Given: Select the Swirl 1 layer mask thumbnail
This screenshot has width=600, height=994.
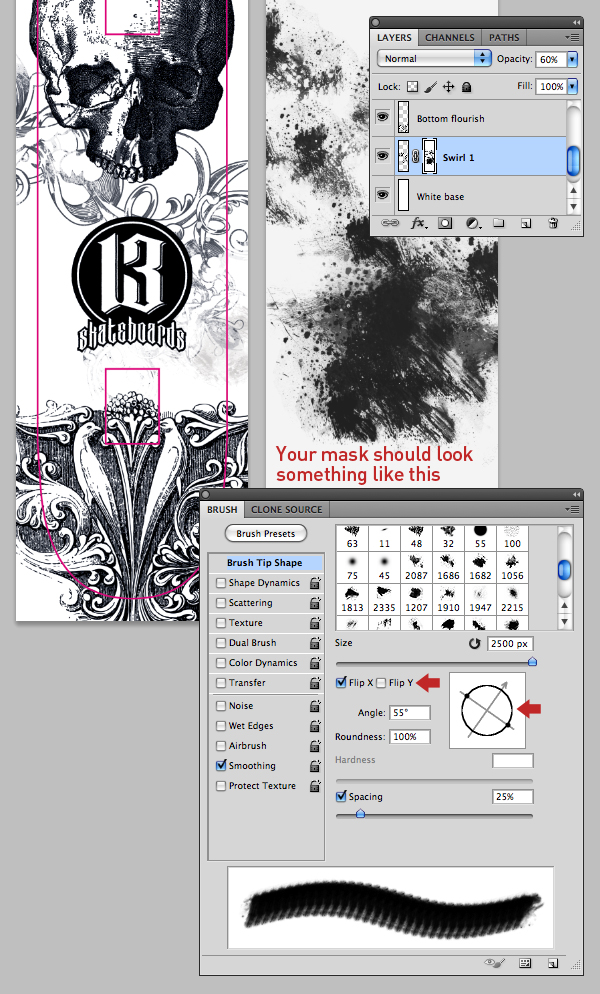Looking at the screenshot, I should (430, 157).
